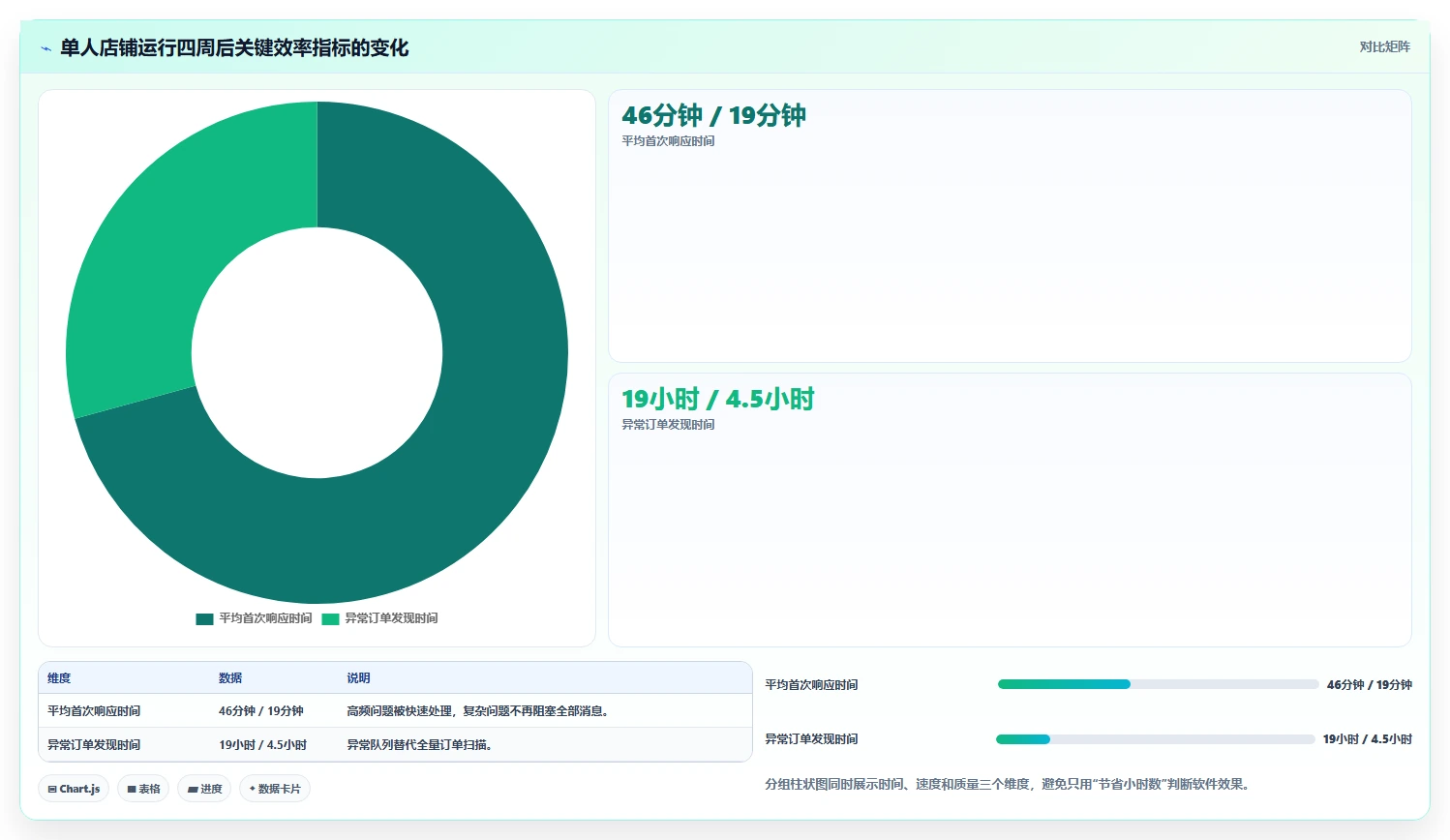
Task: Click the 平均首次响应时间 caption under the 46分钟 card value
Action: [668, 141]
